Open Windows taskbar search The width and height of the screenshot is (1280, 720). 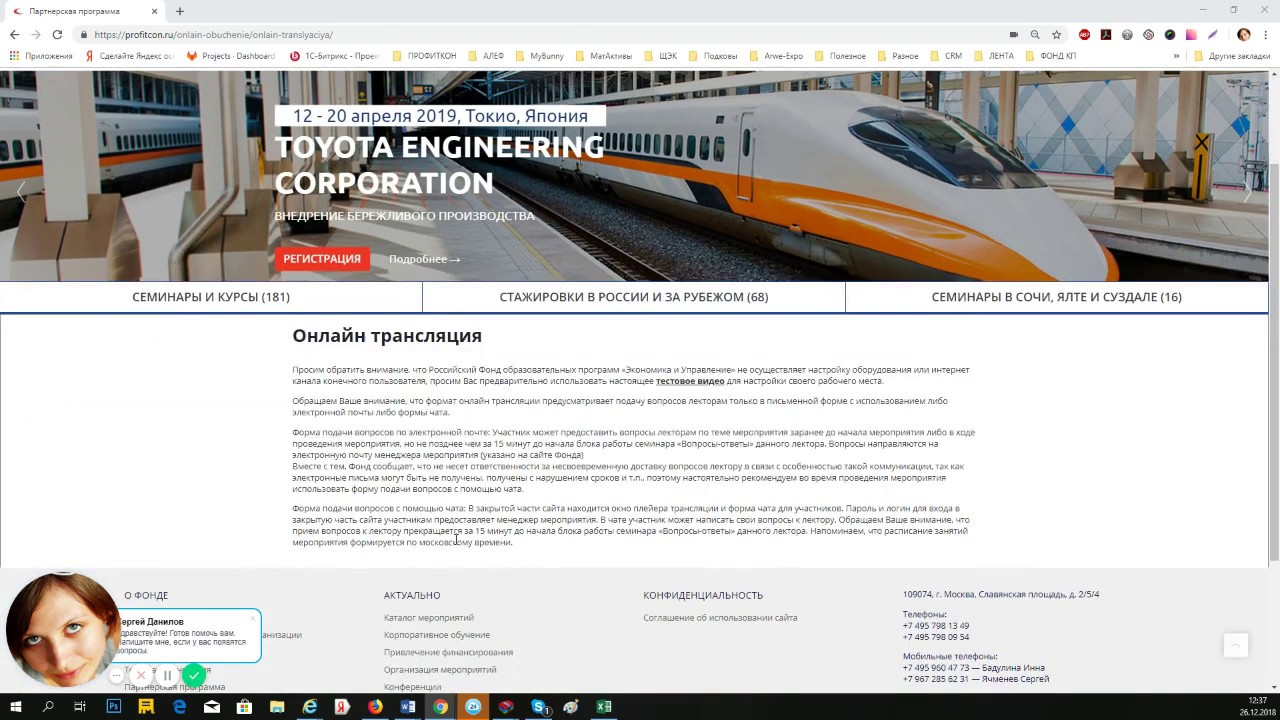click(48, 707)
